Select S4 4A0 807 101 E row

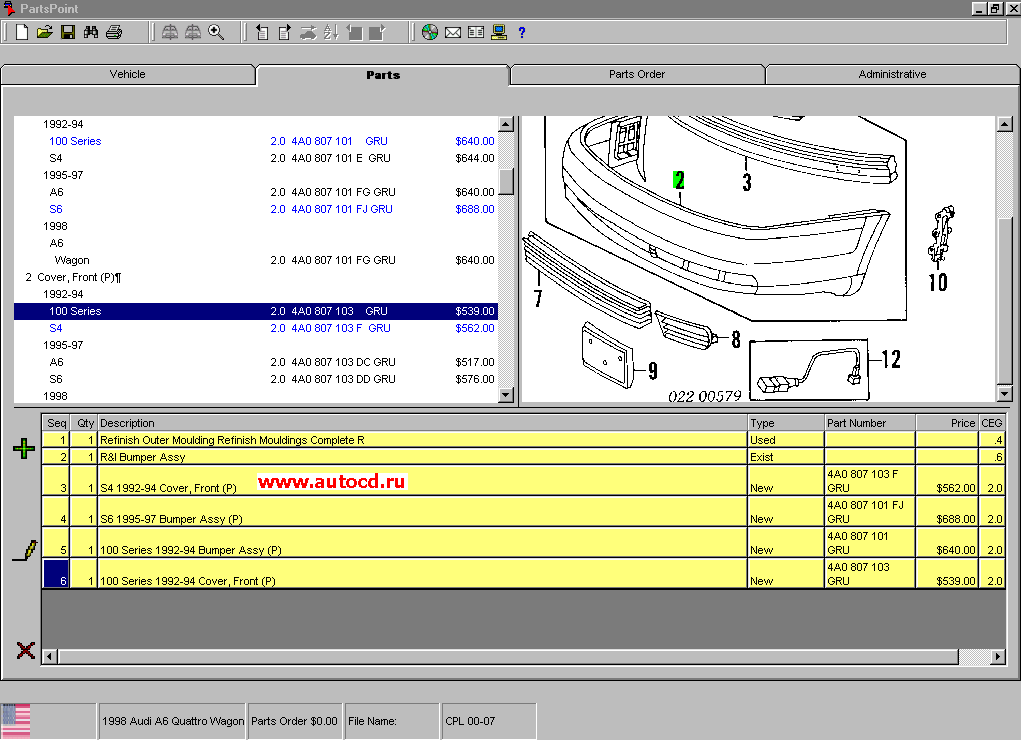[255, 158]
